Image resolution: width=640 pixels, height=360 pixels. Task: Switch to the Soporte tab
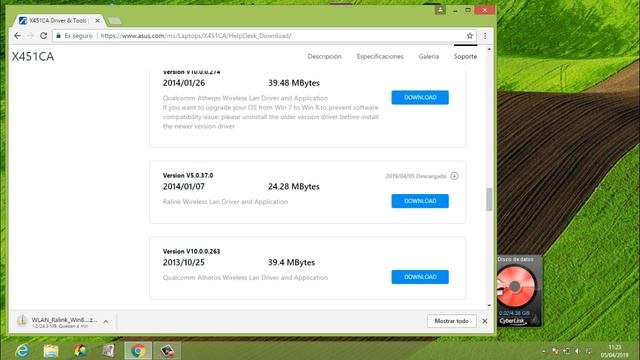pos(465,56)
